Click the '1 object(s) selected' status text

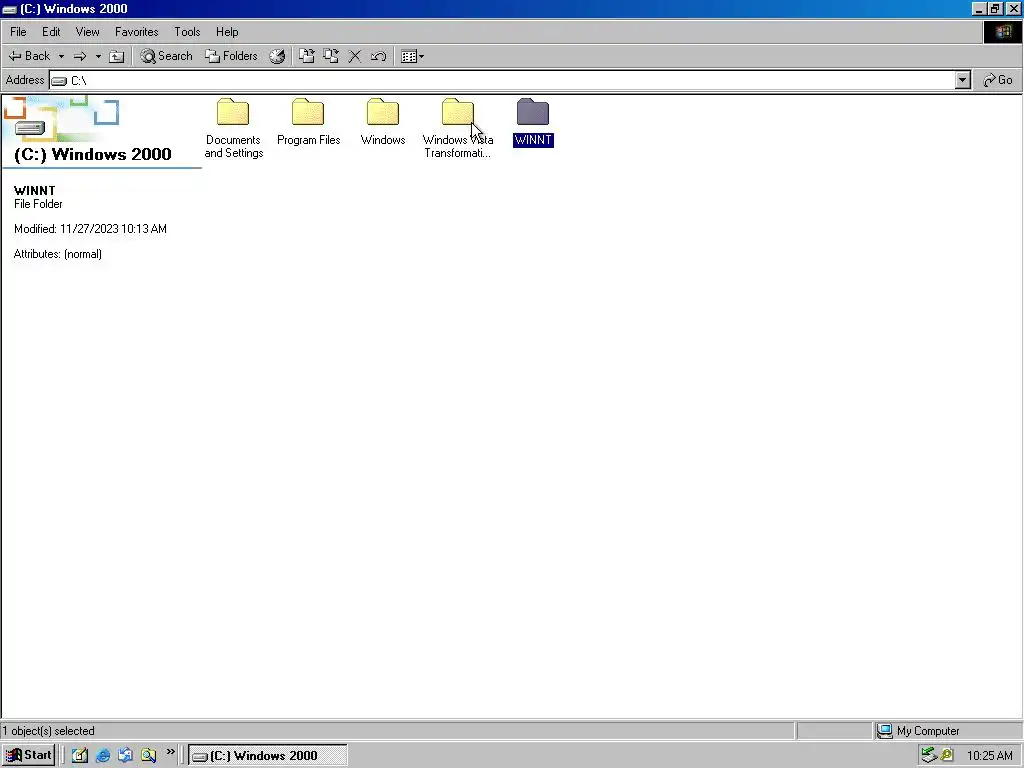49,731
